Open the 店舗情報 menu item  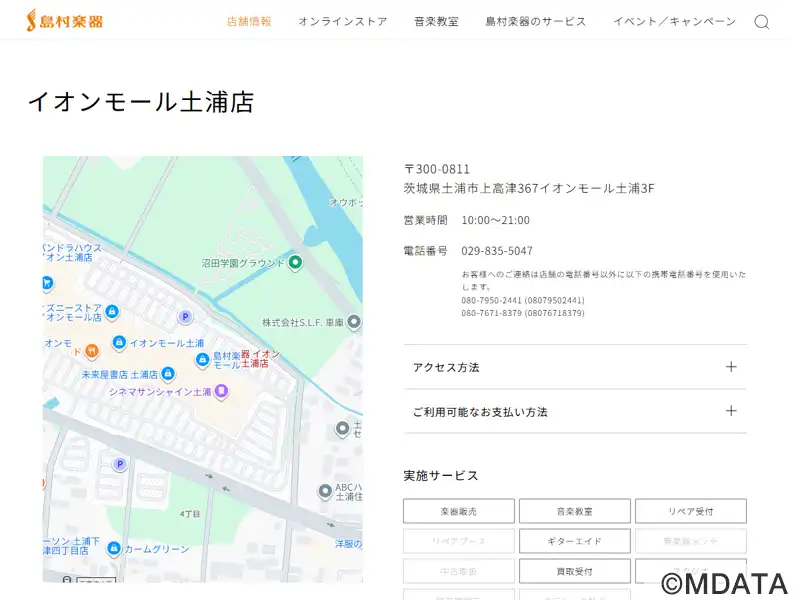(x=249, y=21)
